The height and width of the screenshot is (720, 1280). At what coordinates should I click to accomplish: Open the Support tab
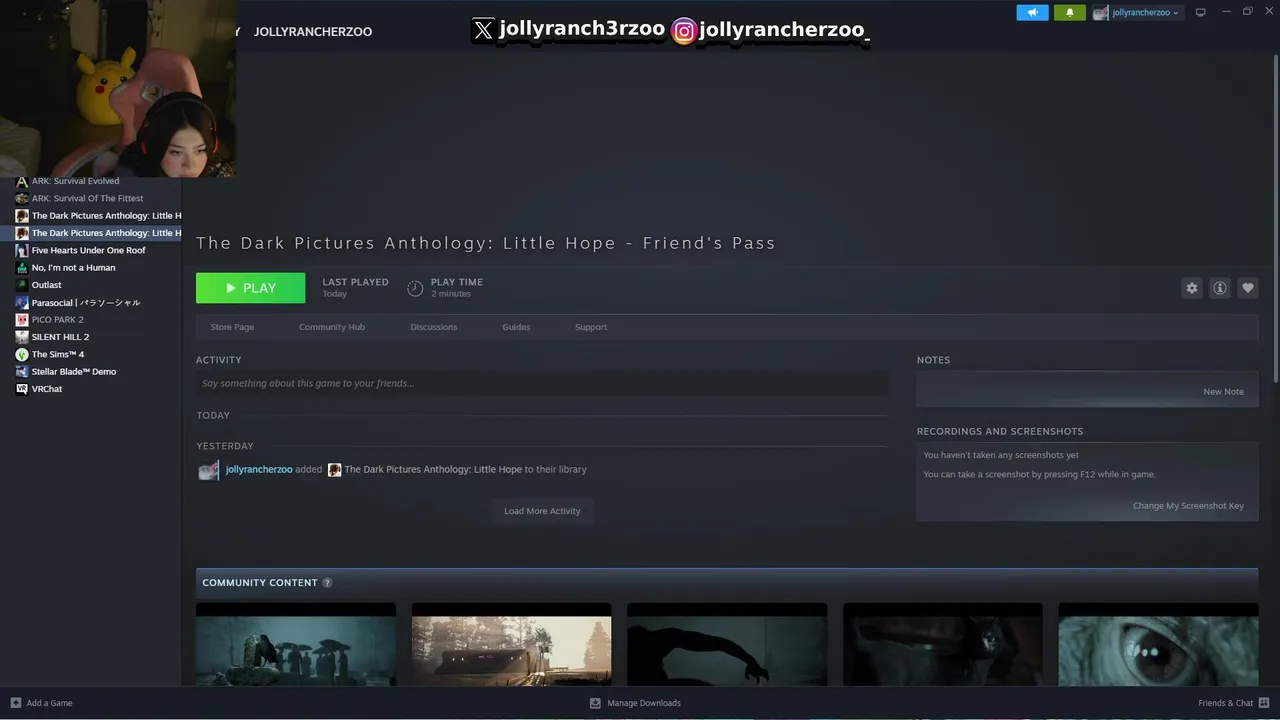coord(591,327)
